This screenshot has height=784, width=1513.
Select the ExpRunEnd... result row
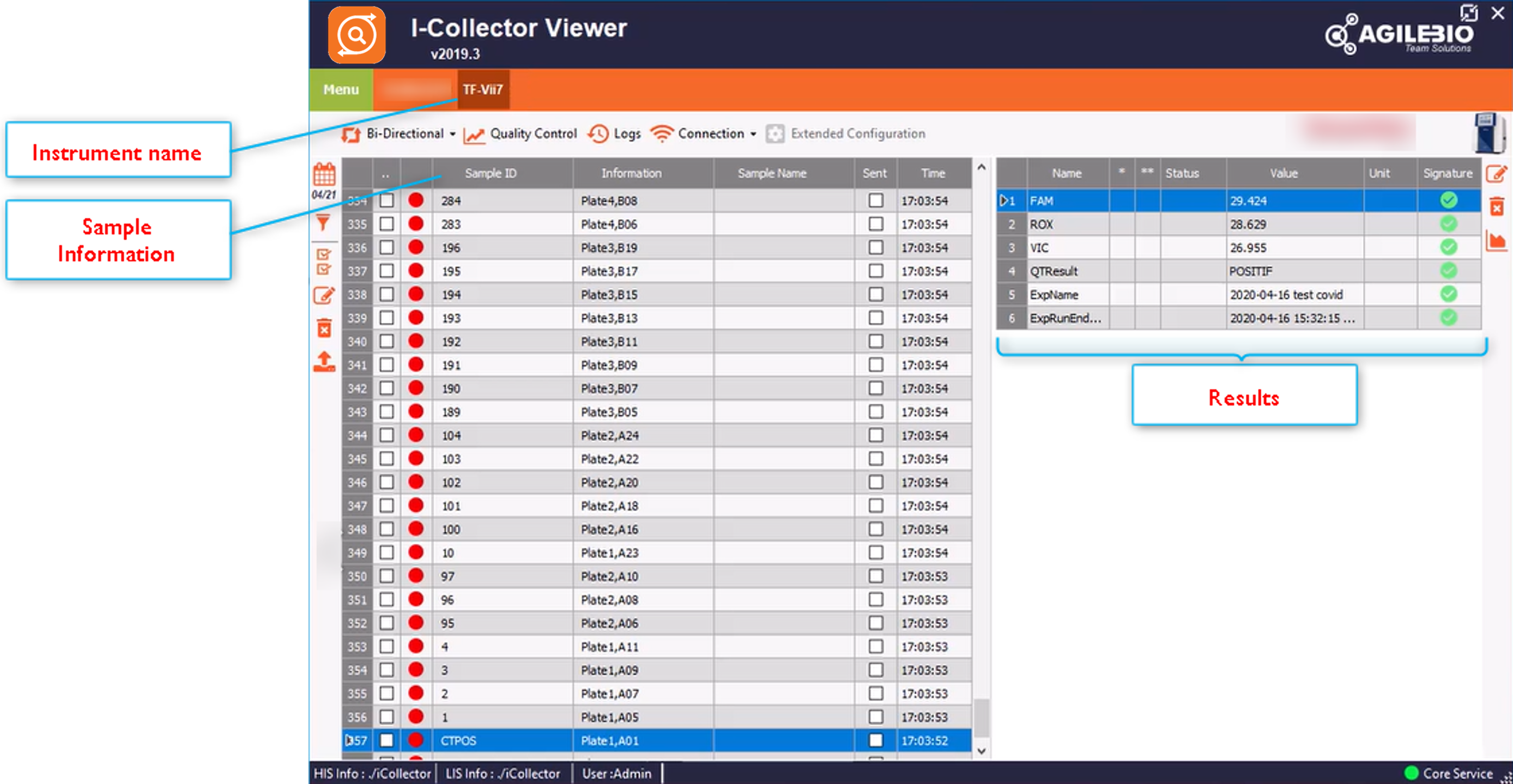(x=1239, y=318)
